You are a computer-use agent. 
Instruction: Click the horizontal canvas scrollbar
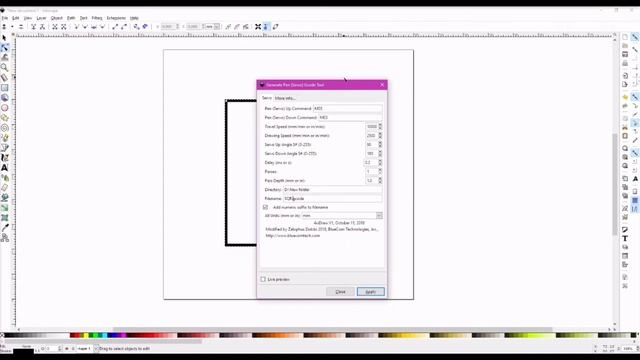tap(333, 329)
